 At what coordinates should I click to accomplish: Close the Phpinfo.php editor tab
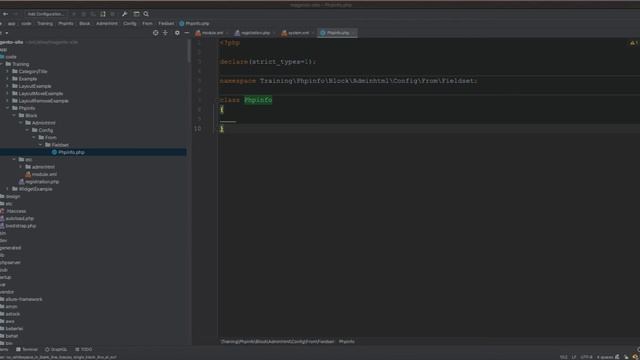[x=353, y=33]
